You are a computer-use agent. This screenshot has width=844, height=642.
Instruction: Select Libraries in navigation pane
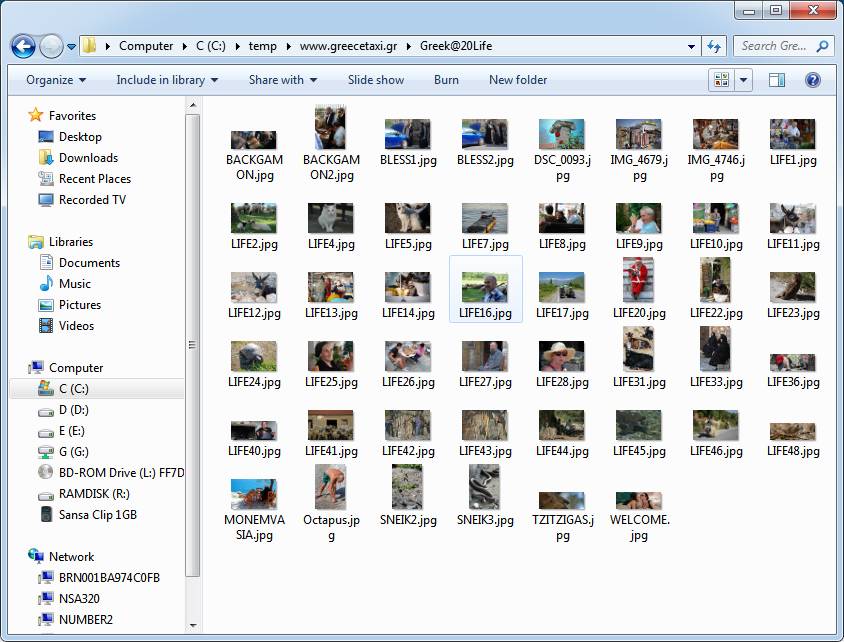click(71, 242)
